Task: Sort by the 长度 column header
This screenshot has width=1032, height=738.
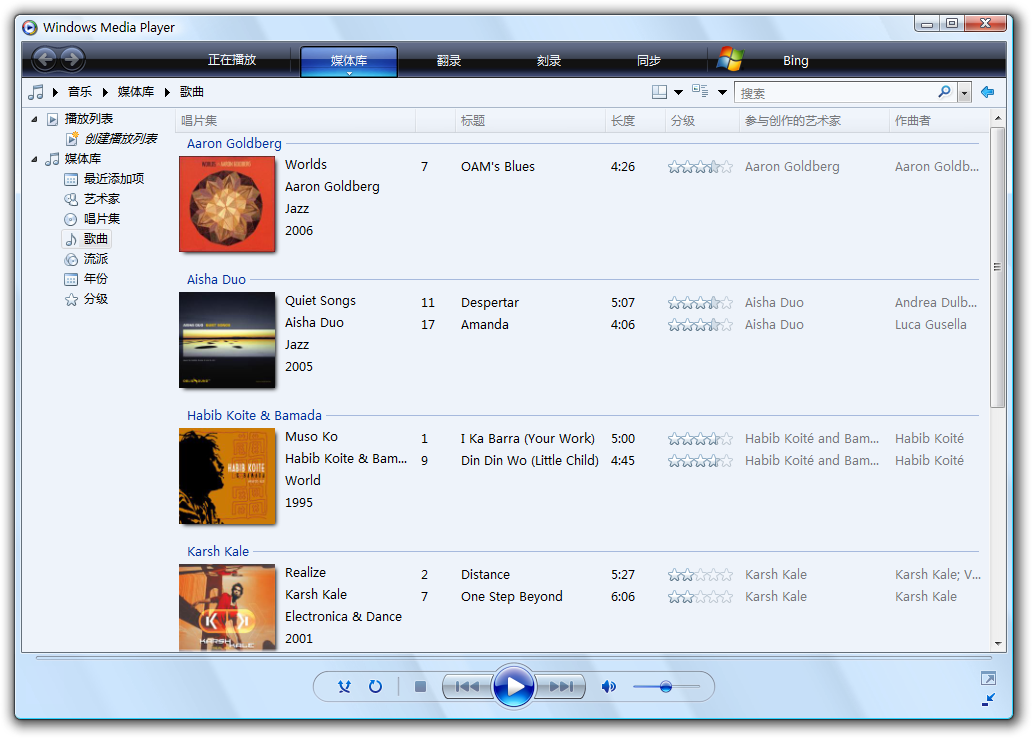Action: point(634,120)
